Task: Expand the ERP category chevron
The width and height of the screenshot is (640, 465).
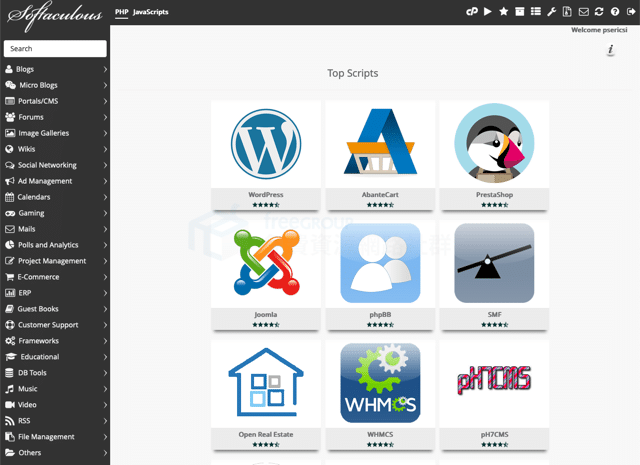Action: click(x=105, y=293)
